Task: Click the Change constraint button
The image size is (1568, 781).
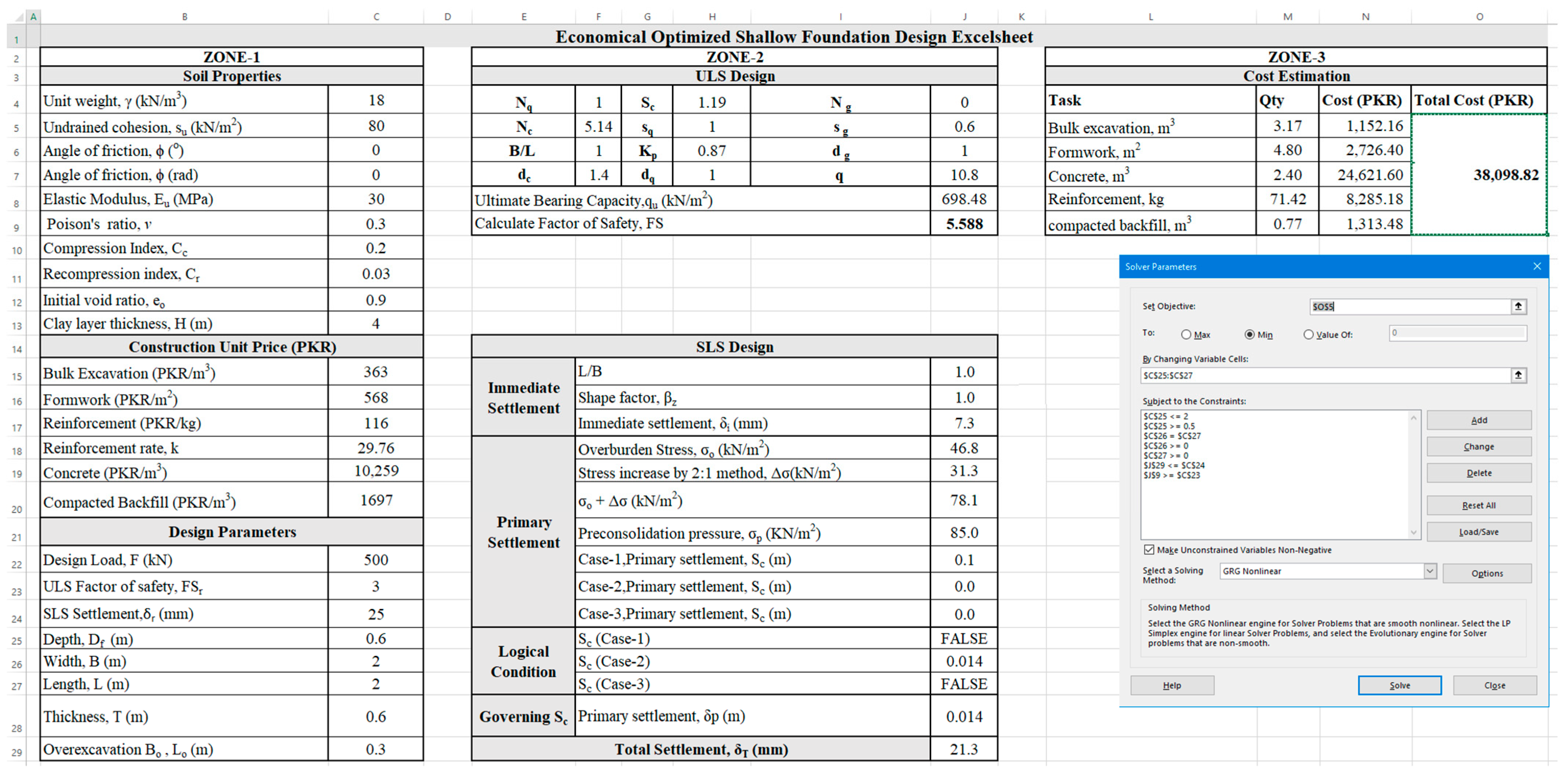Action: click(x=1479, y=446)
